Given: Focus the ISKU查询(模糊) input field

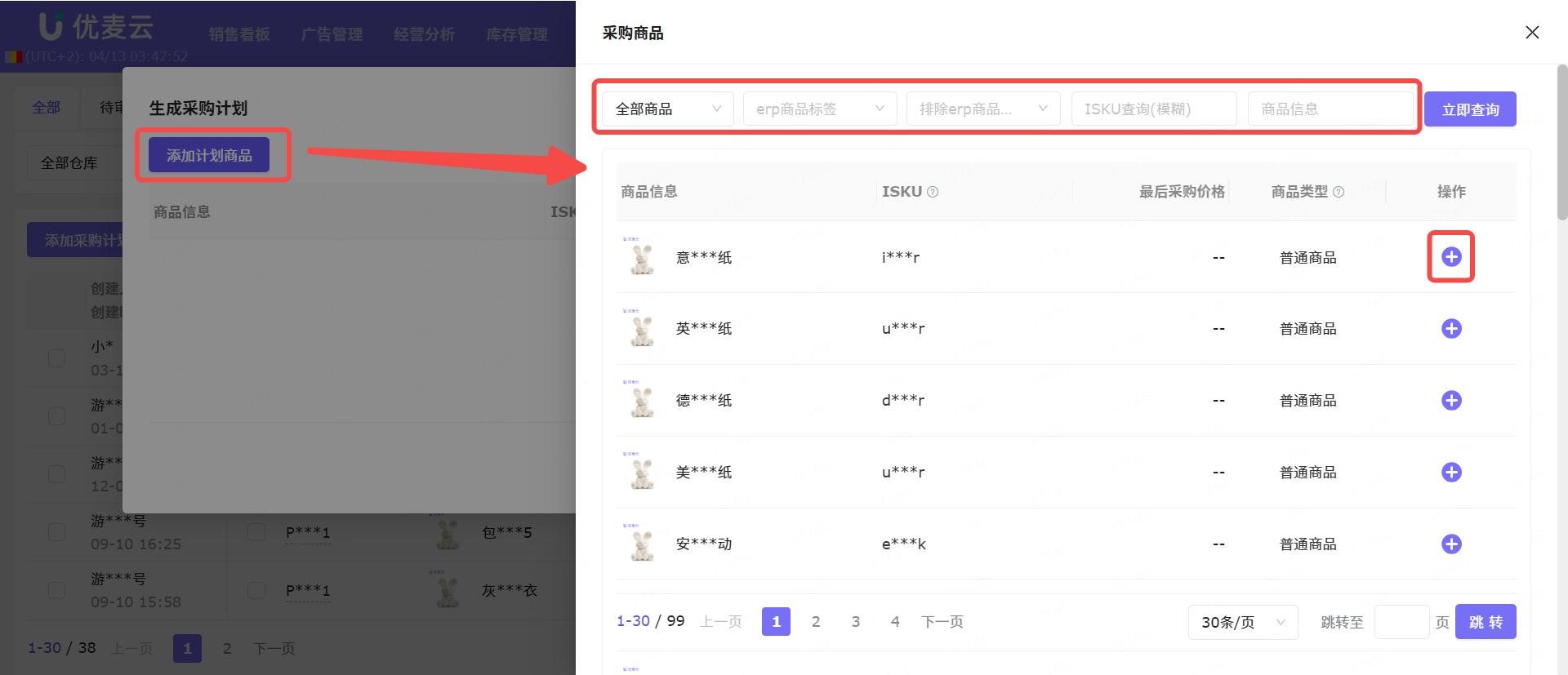Looking at the screenshot, I should click(x=1153, y=109).
